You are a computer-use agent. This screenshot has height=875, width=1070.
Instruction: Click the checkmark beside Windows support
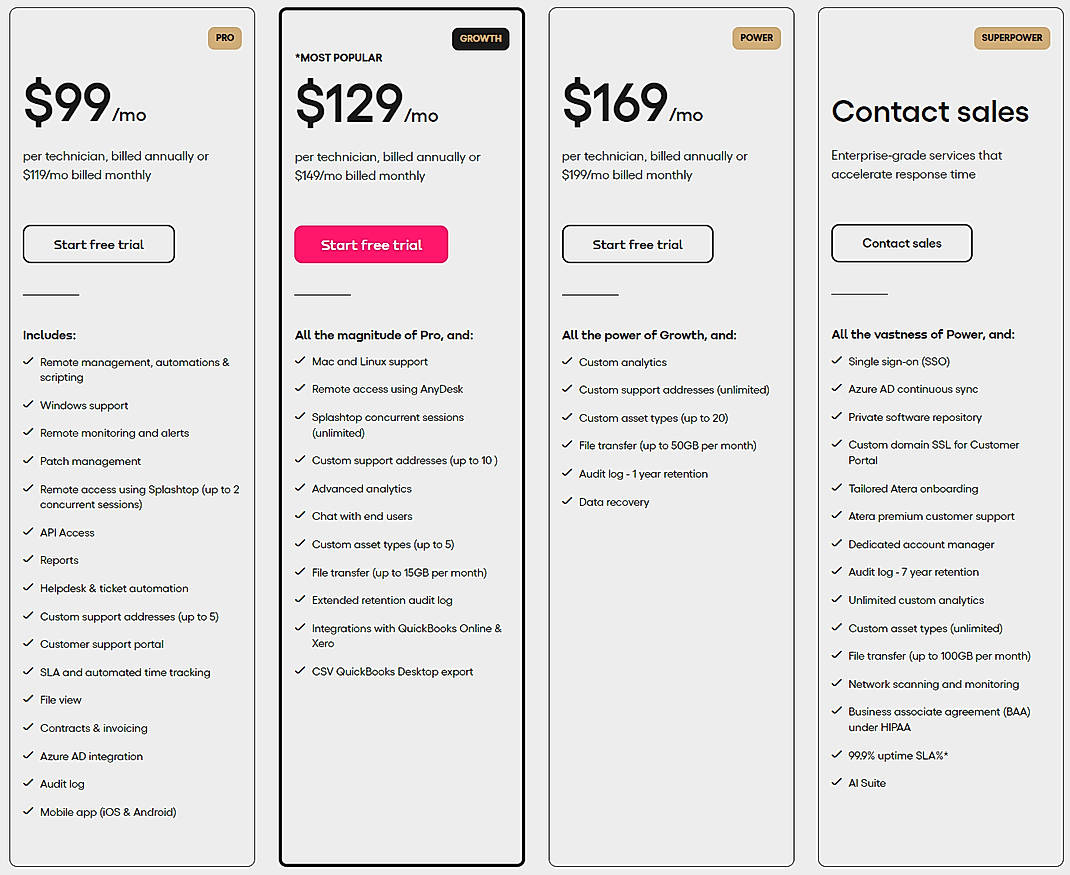point(28,405)
